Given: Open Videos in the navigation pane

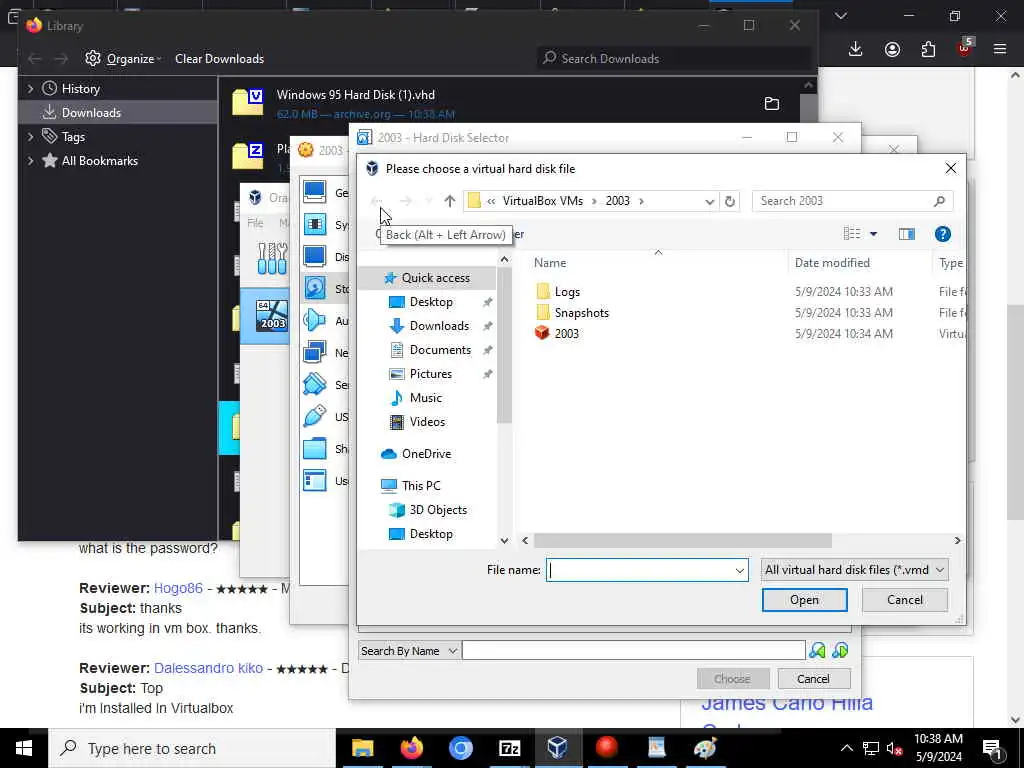Looking at the screenshot, I should click(426, 422).
